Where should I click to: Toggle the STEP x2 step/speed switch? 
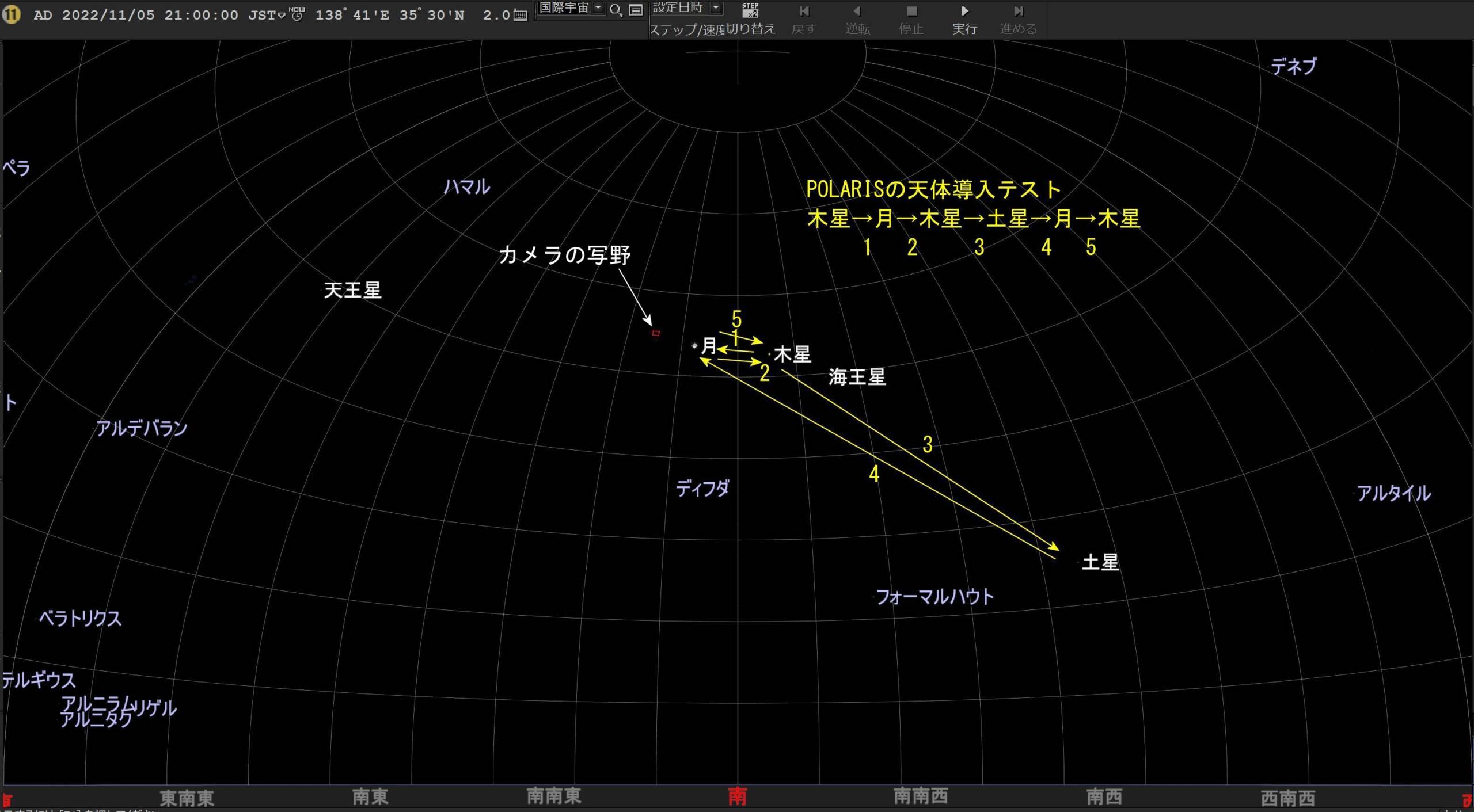750,10
